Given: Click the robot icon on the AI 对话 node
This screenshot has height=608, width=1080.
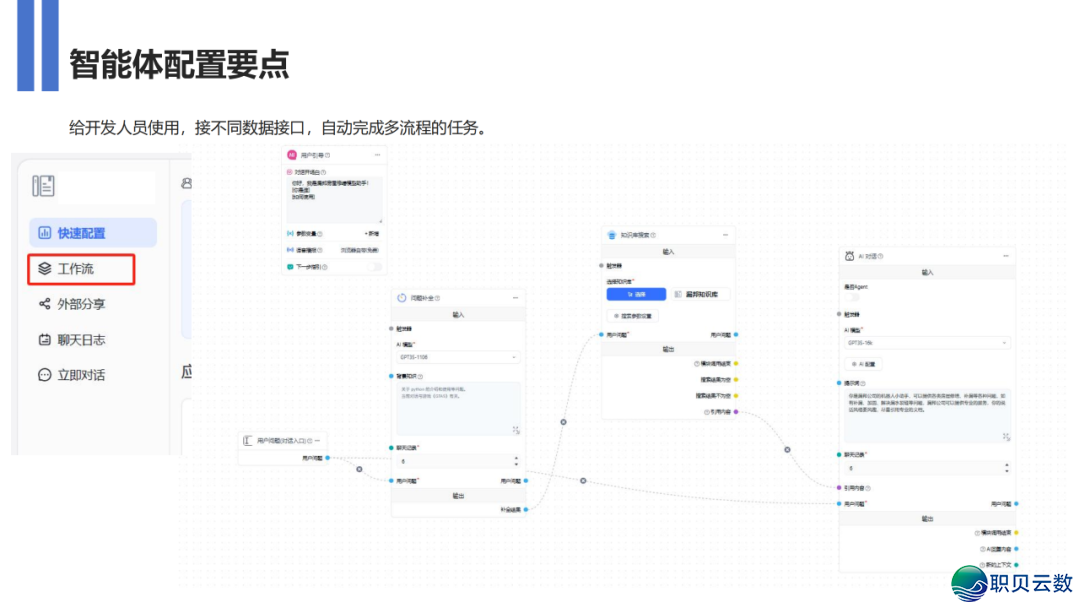Looking at the screenshot, I should click(849, 255).
